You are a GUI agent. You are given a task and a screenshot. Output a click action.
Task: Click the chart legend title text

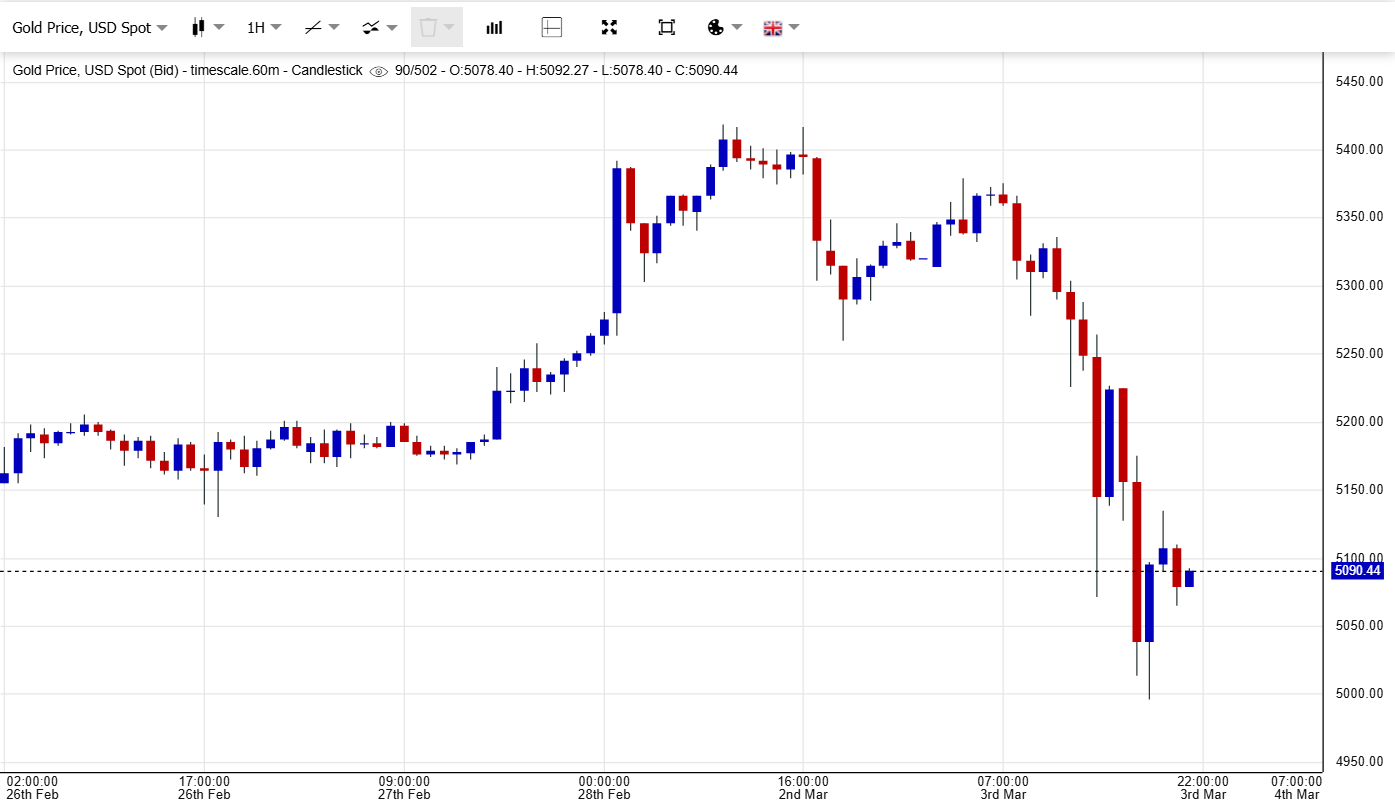pyautogui.click(x=187, y=71)
